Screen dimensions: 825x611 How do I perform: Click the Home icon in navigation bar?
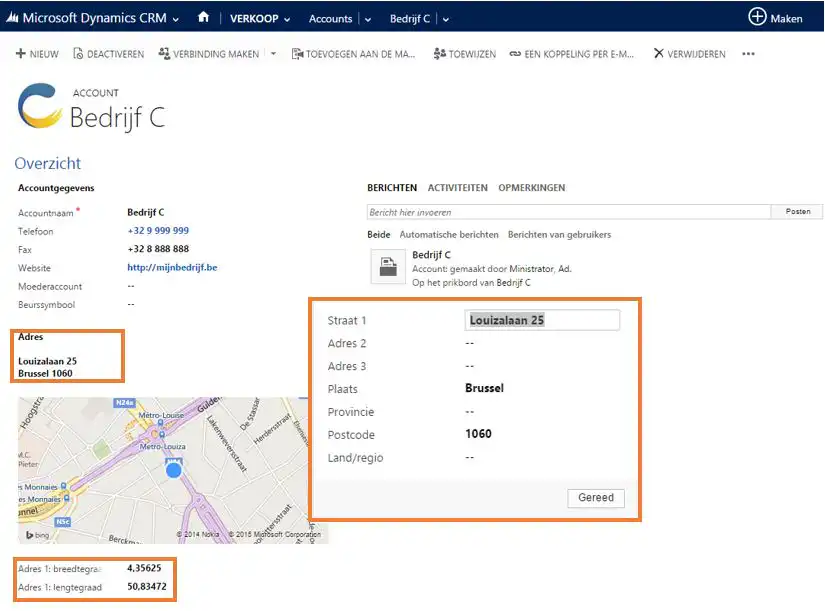tap(204, 18)
